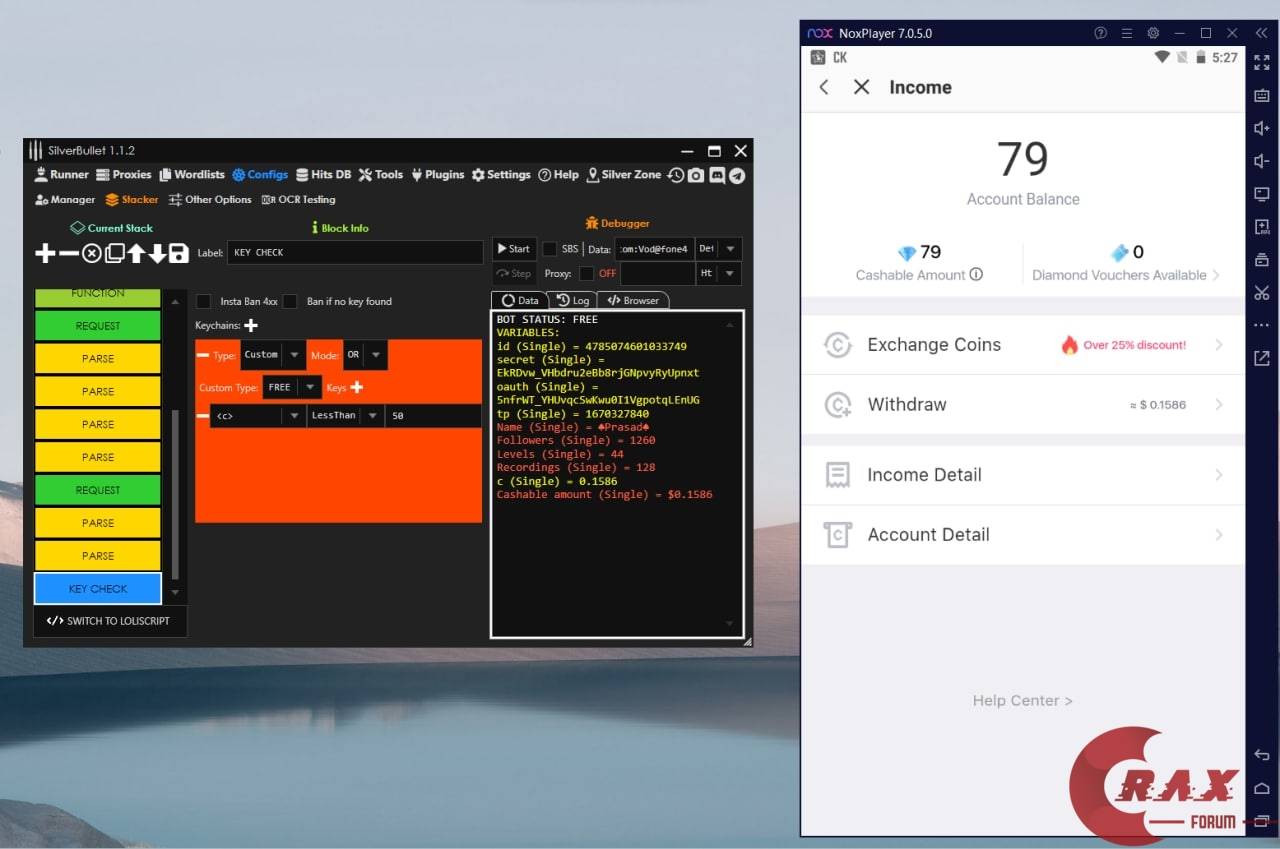Expand the Debugger data type dropdown
Screen dimensions: 1280x849
tap(719, 249)
